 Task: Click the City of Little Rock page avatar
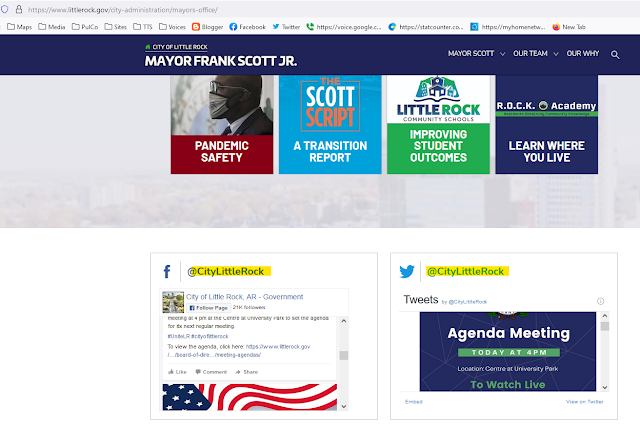pos(173,302)
